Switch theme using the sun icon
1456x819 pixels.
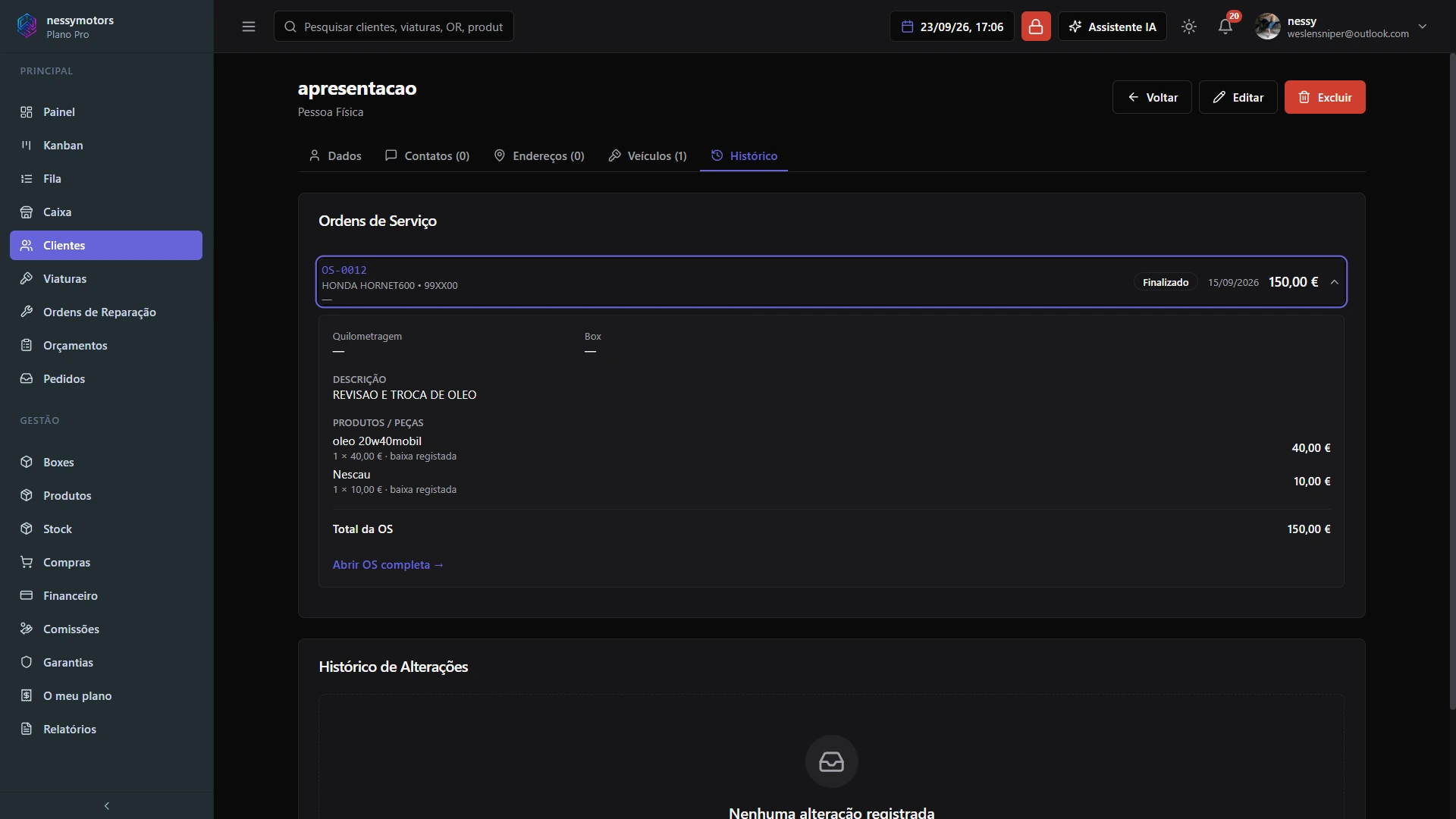coord(1189,27)
